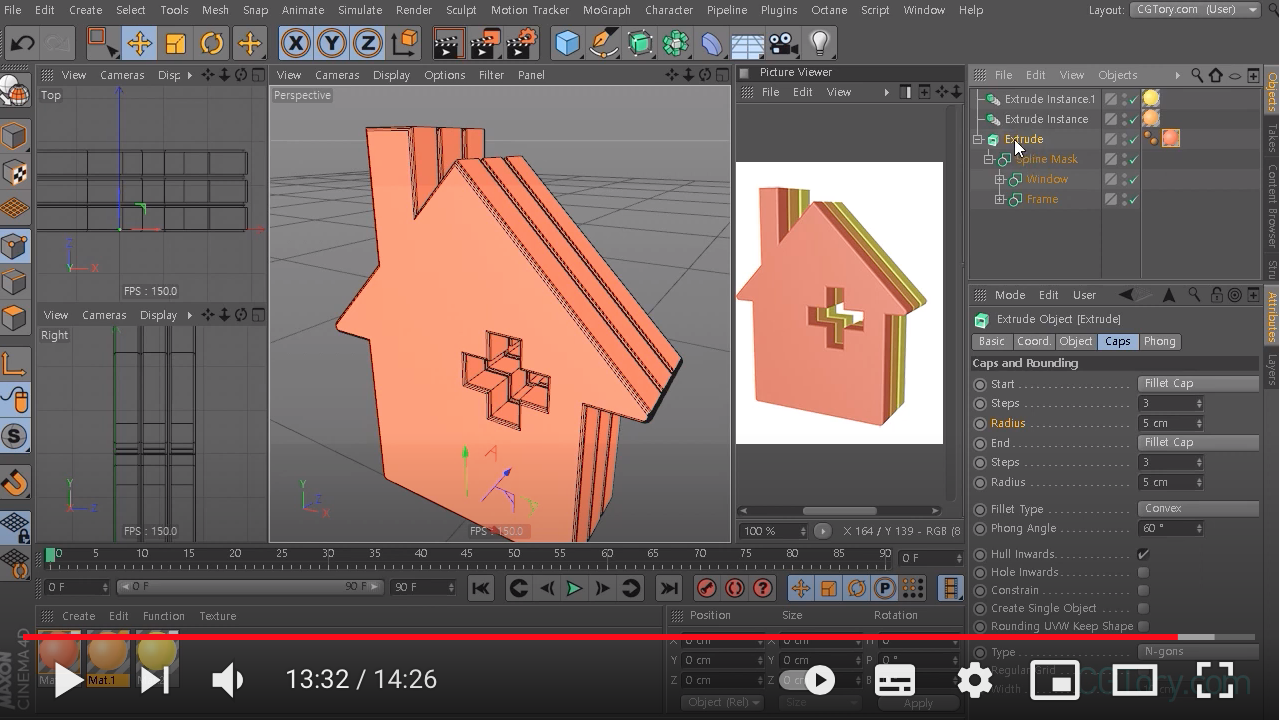Click the keyframe help question icon
This screenshot has width=1280, height=720.
point(763,588)
